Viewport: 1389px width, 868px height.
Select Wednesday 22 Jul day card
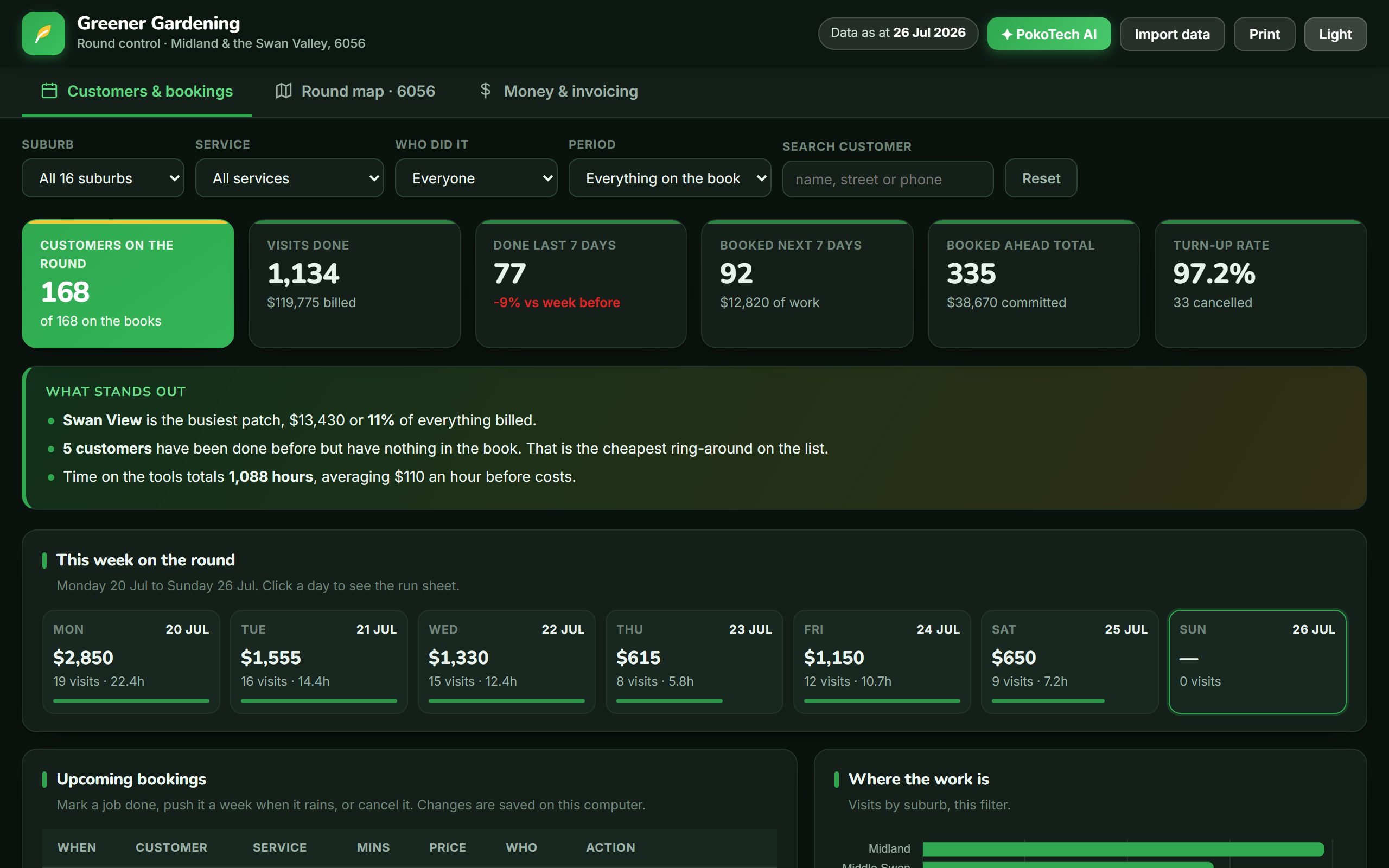pyautogui.click(x=507, y=661)
